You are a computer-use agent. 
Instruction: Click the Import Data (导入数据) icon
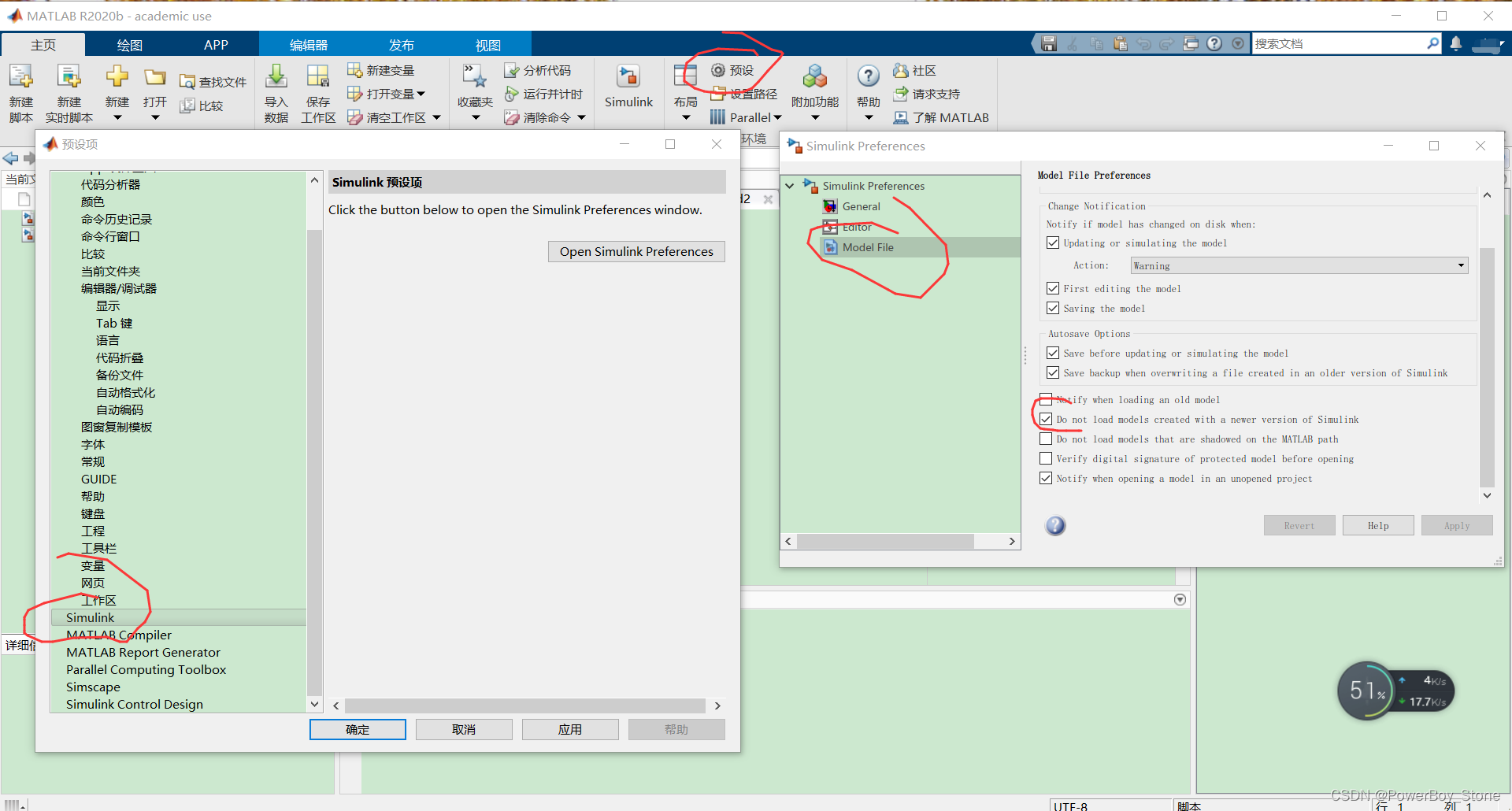coord(276,76)
